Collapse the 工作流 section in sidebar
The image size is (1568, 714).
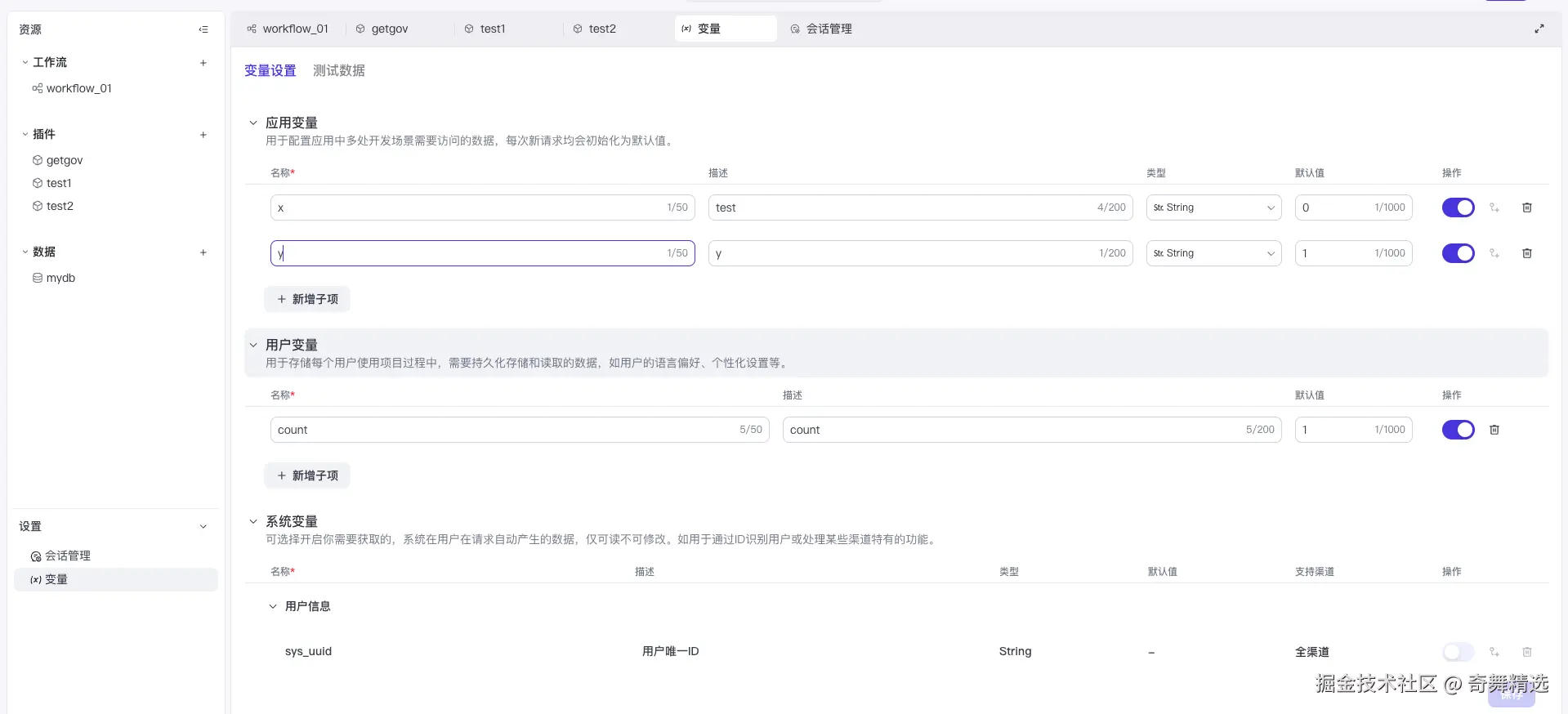[25, 62]
